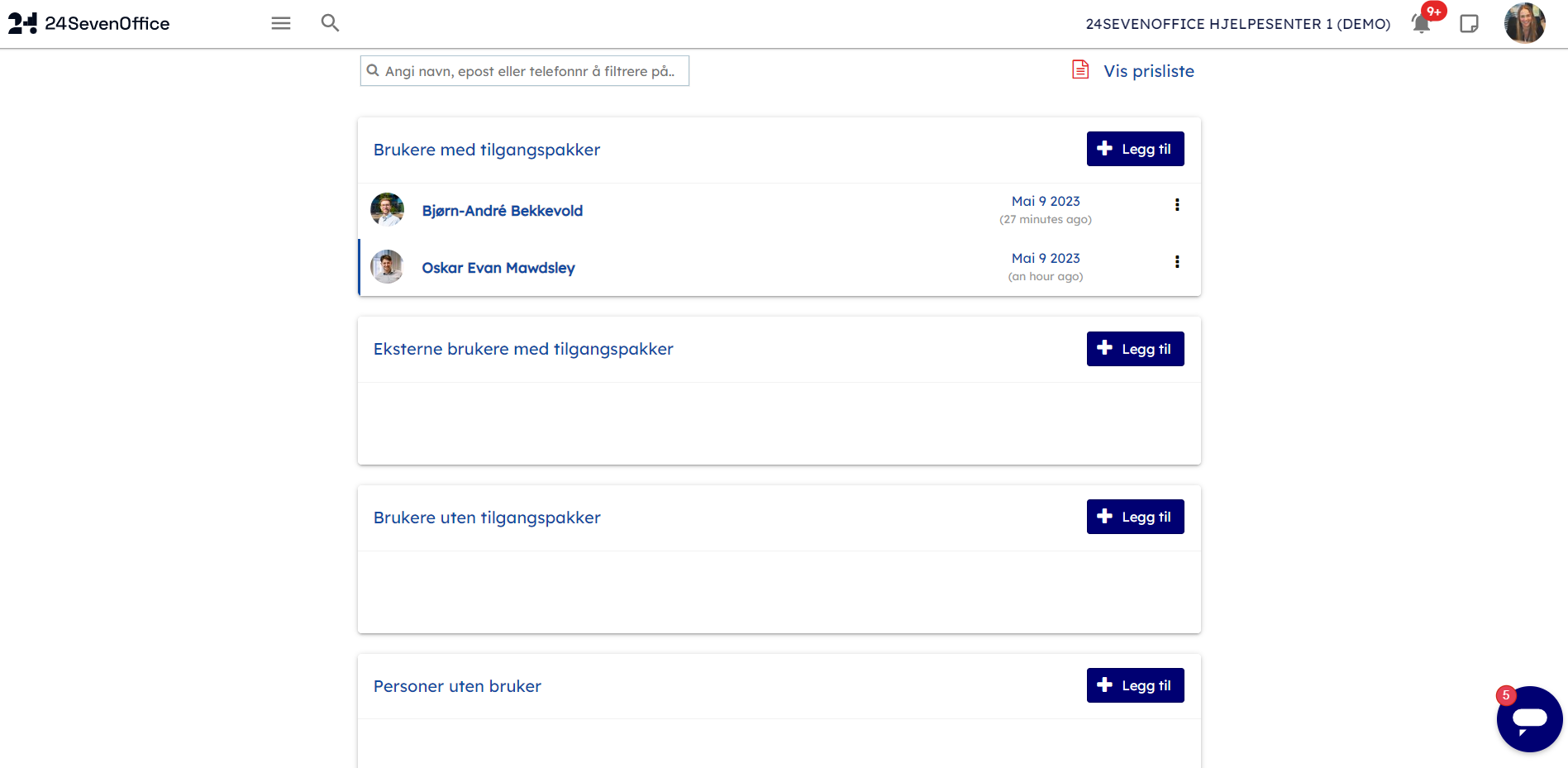The height and width of the screenshot is (768, 1568).
Task: Open the notifications bell
Action: click(x=1422, y=23)
